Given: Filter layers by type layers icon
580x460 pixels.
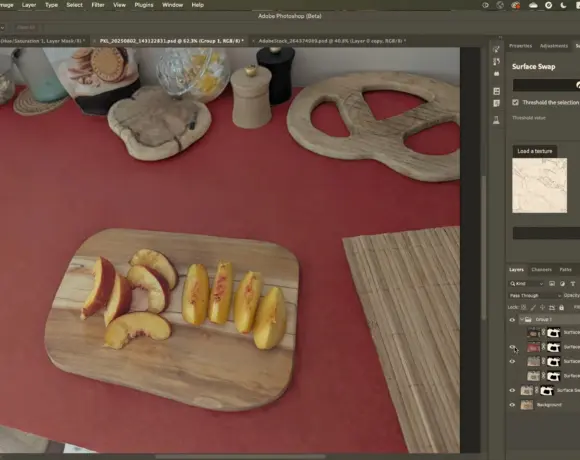Looking at the screenshot, I should click(x=573, y=284).
